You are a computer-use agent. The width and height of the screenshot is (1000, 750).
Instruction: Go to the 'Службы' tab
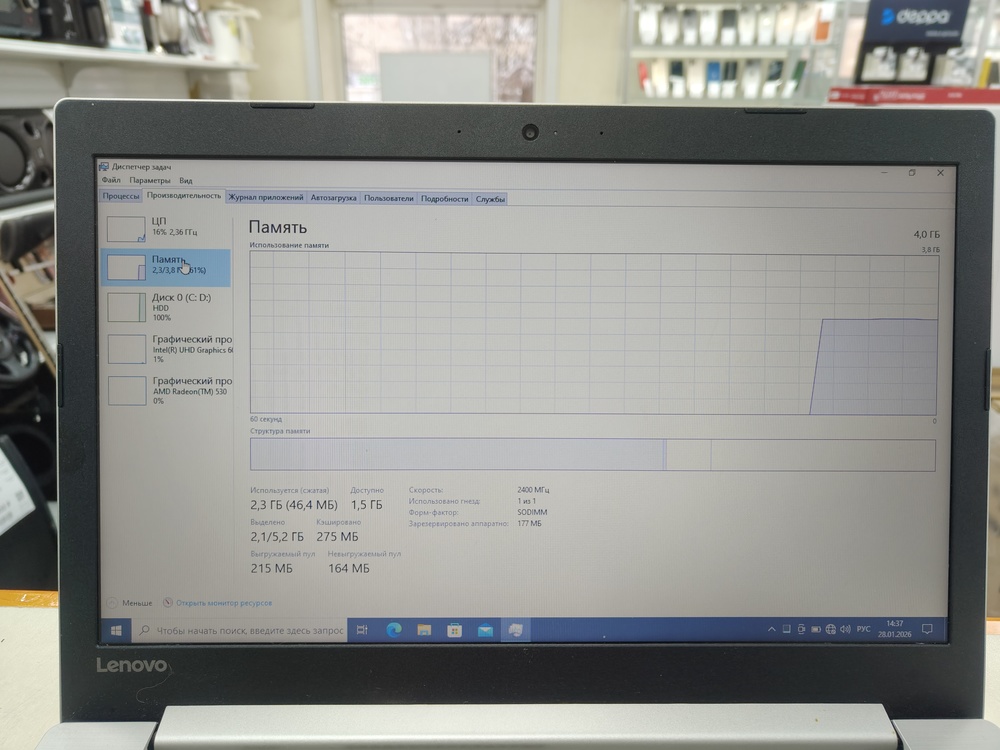click(x=490, y=198)
